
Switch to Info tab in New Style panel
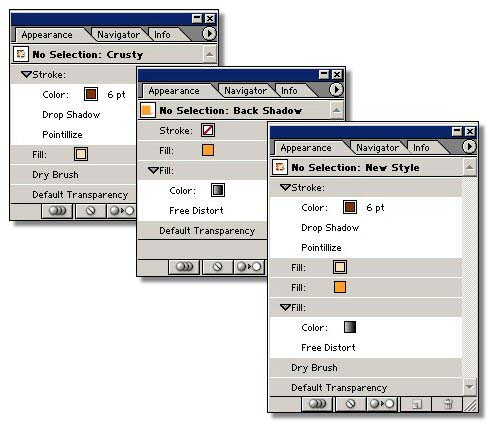tap(421, 148)
